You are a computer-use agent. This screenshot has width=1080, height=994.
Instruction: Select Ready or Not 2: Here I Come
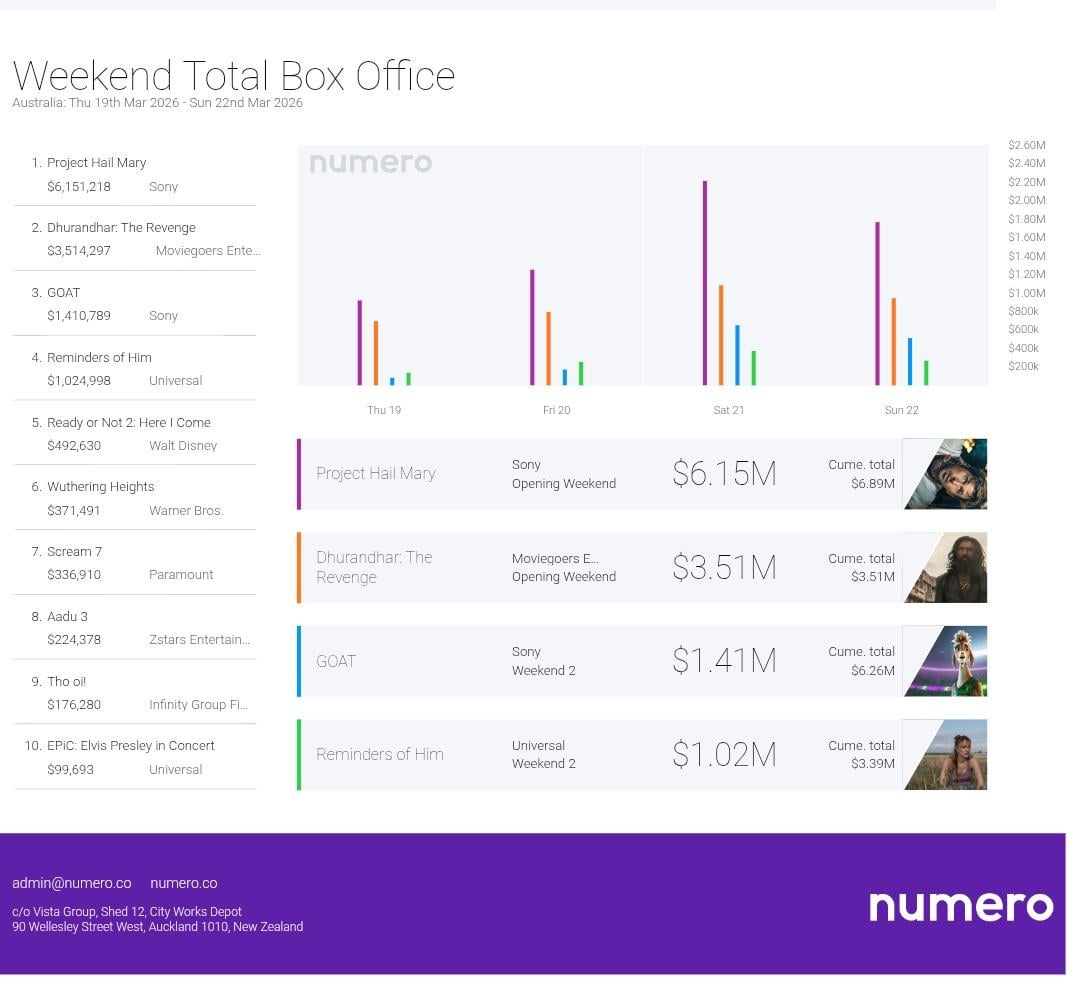point(128,422)
